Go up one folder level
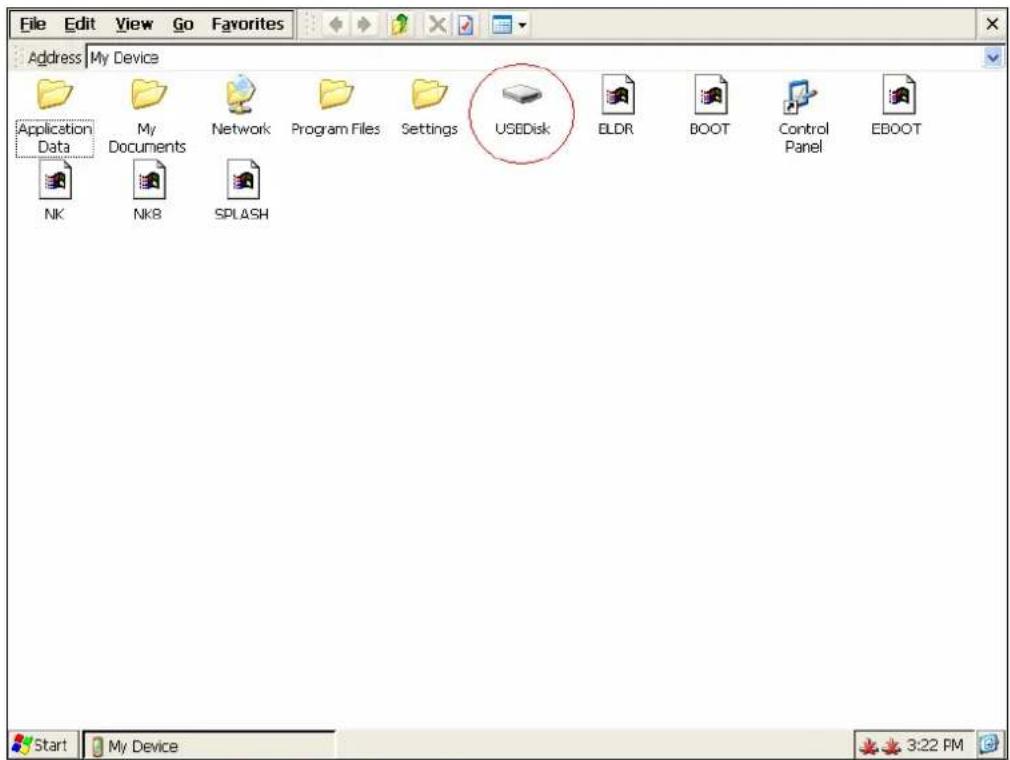This screenshot has height=760, width=1010. click(x=400, y=24)
